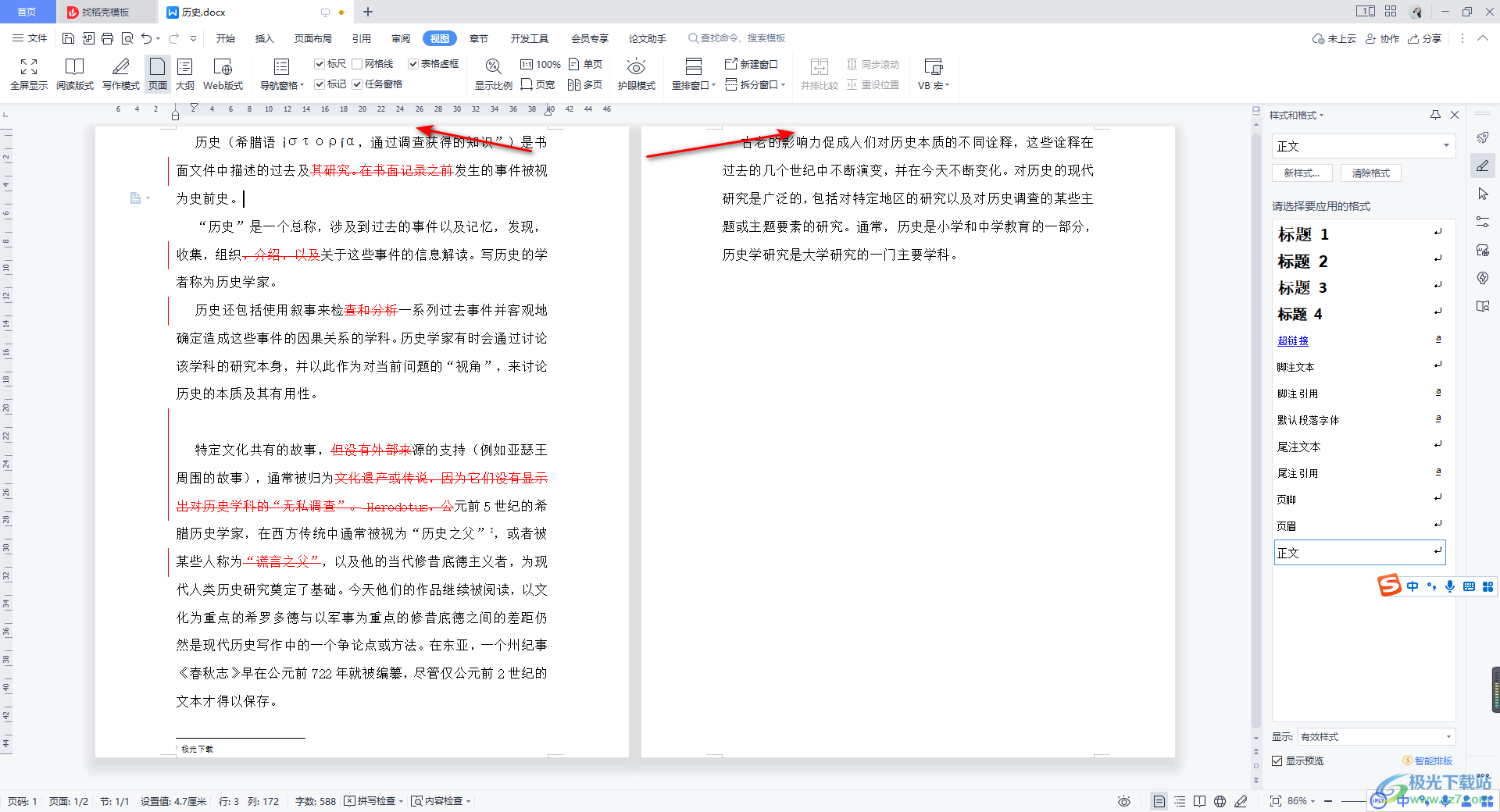This screenshot has height=812, width=1500.
Task: Switch to the 插入 ribbon tab
Action: click(265, 38)
